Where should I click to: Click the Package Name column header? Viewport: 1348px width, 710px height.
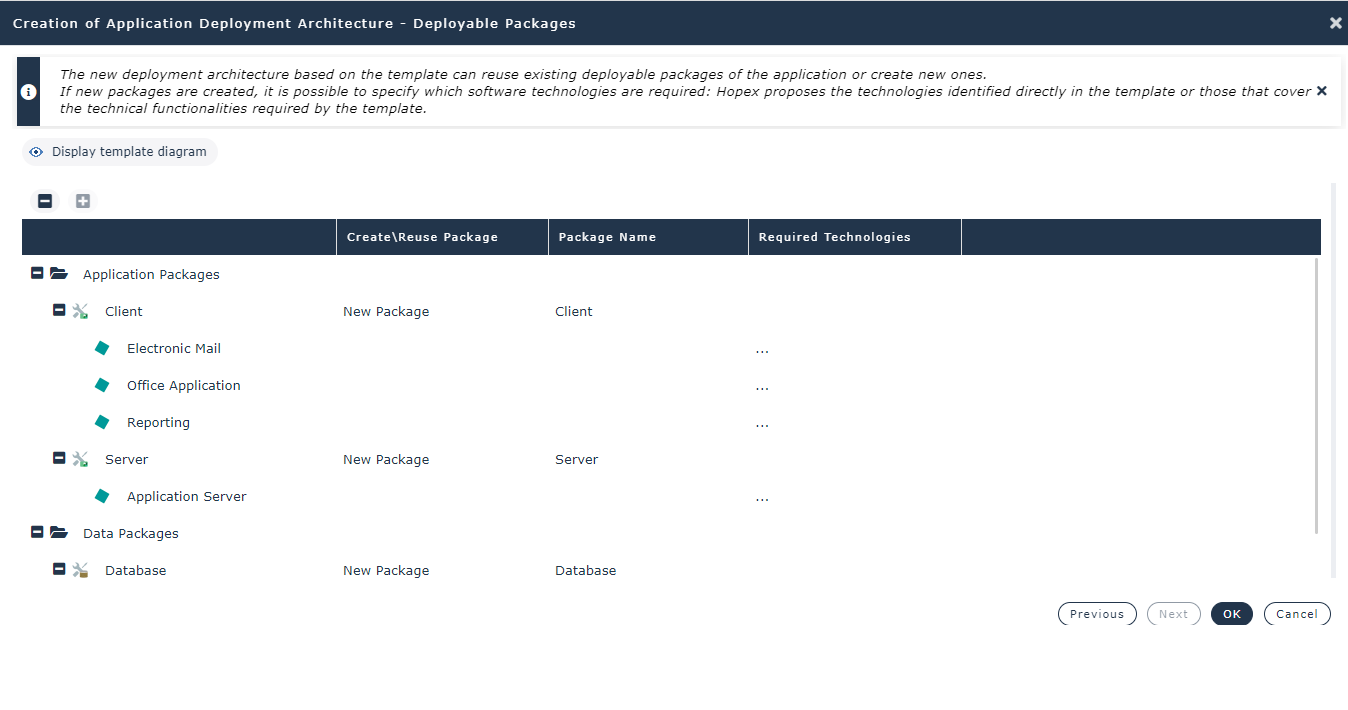click(x=607, y=237)
